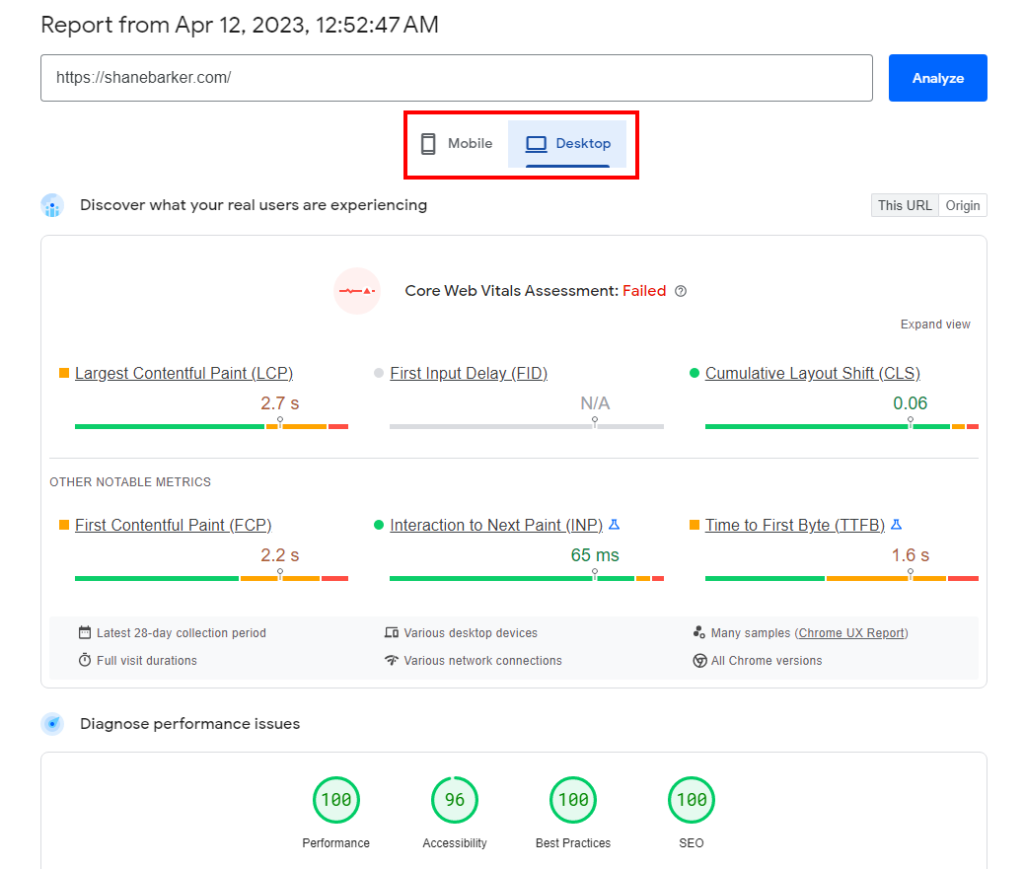The width and height of the screenshot is (1024, 869).
Task: Switch to the Mobile tab
Action: click(x=457, y=143)
